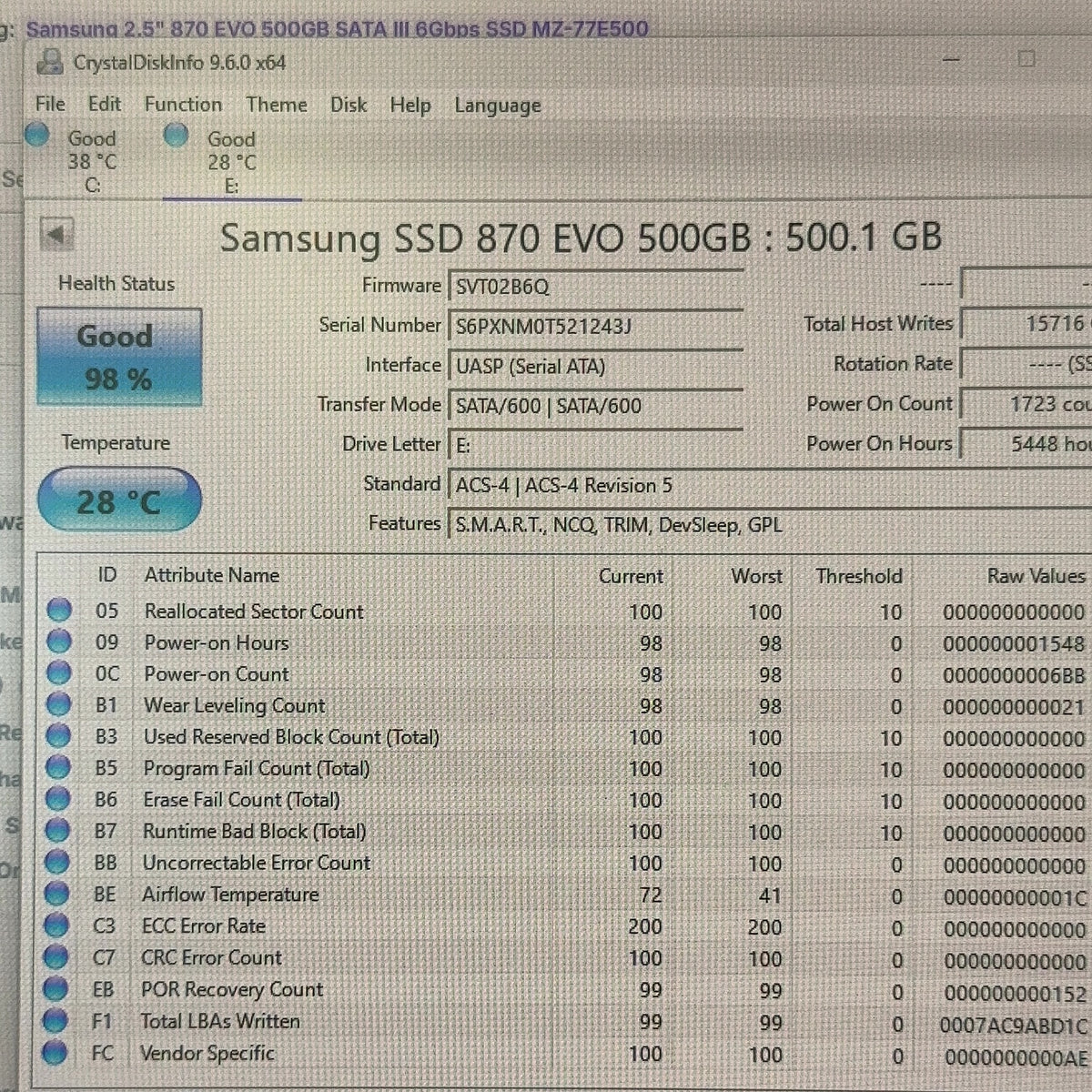This screenshot has height=1092, width=1092.
Task: Click the 28 °C temperature button
Action: point(119,500)
